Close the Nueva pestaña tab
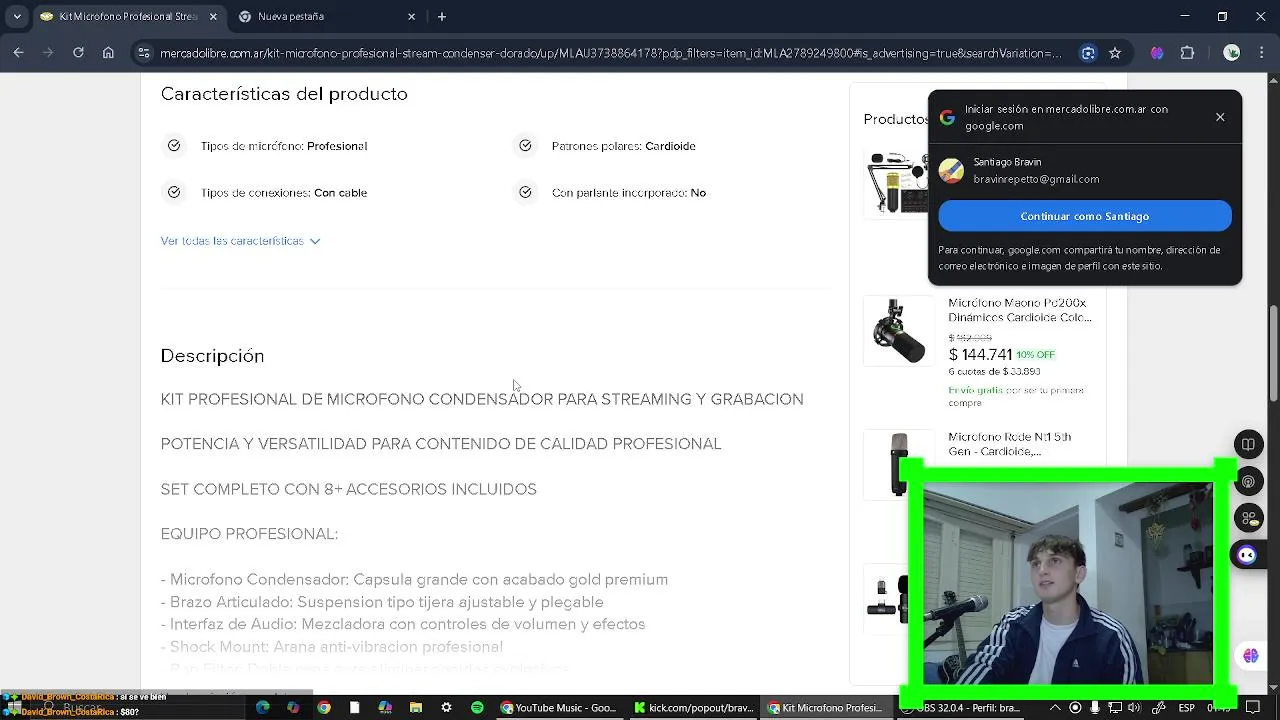1280x720 pixels. tap(411, 16)
